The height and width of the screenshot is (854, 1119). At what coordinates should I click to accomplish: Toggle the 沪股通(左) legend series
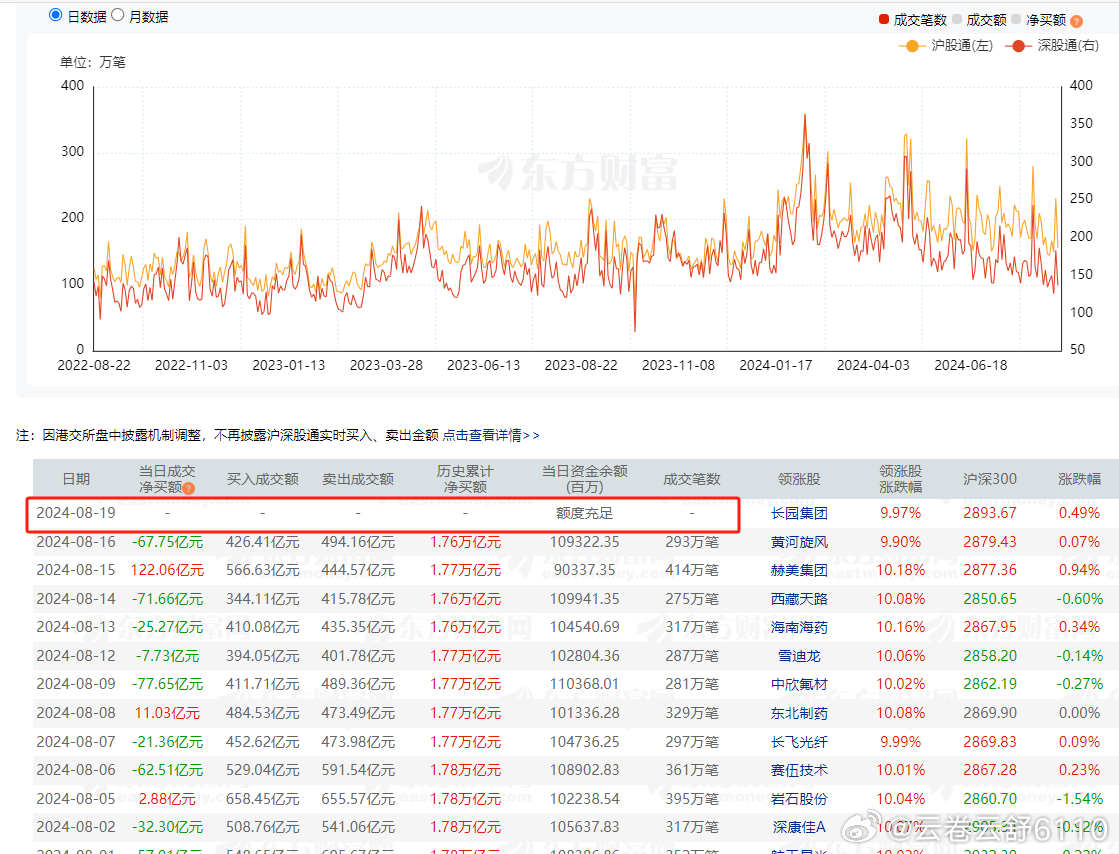(x=946, y=46)
